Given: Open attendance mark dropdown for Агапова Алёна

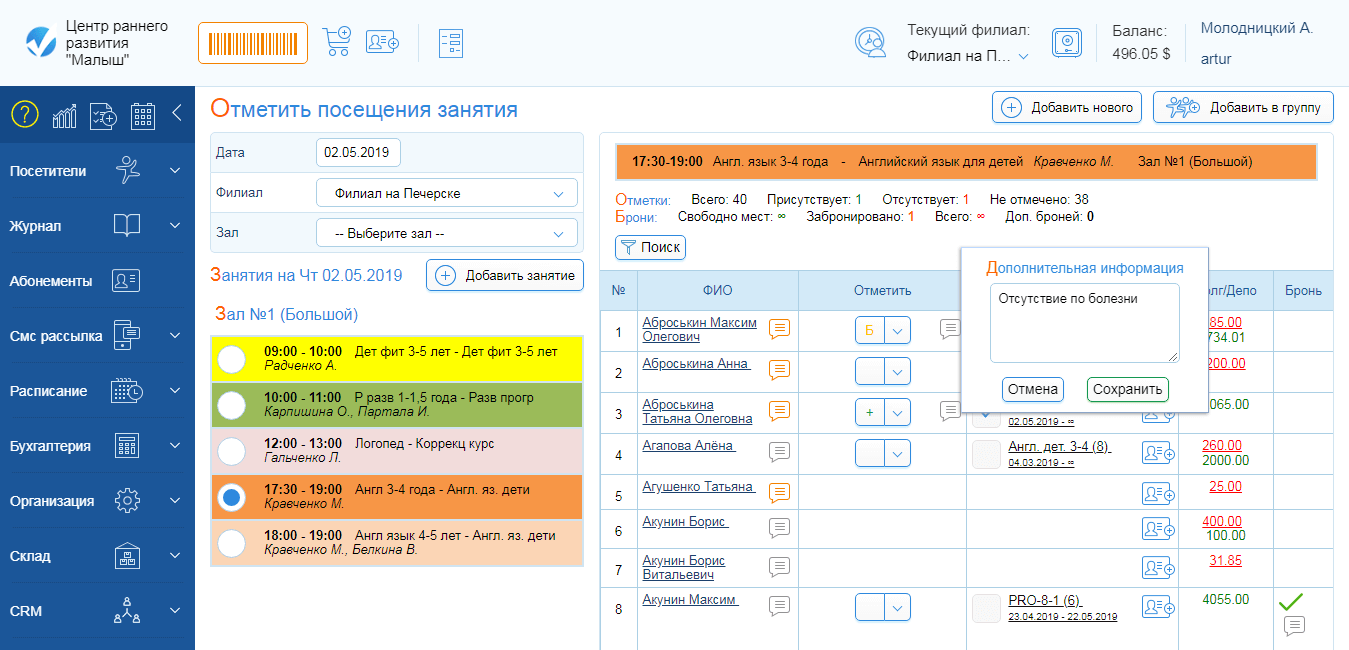Looking at the screenshot, I should (898, 453).
